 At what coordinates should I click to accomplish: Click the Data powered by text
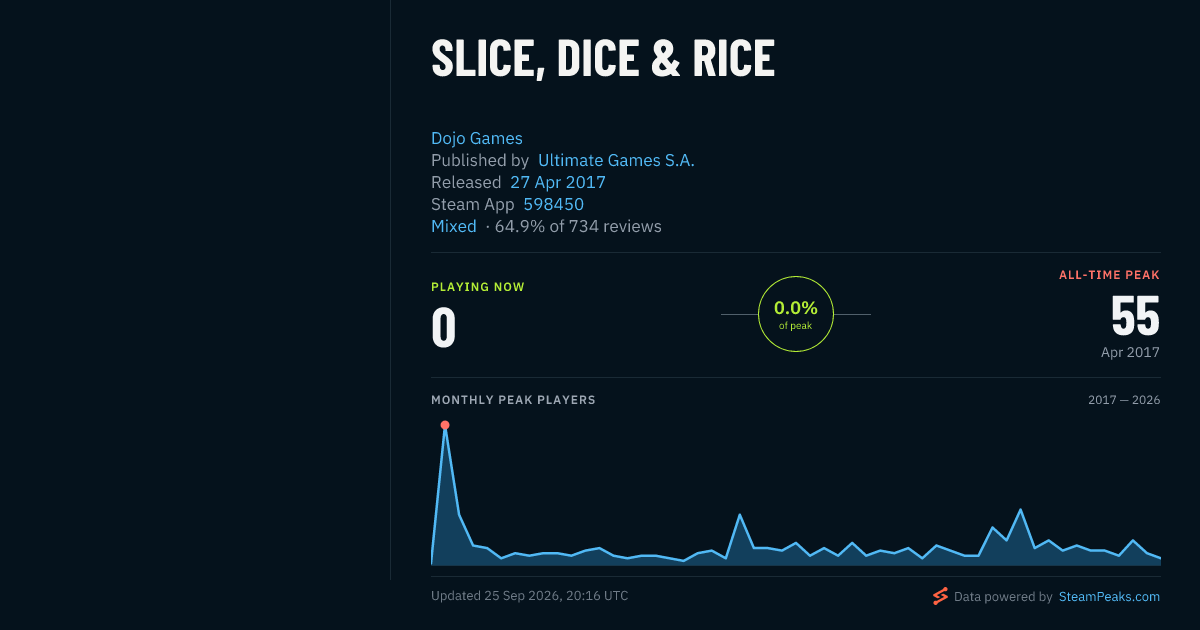(1003, 597)
